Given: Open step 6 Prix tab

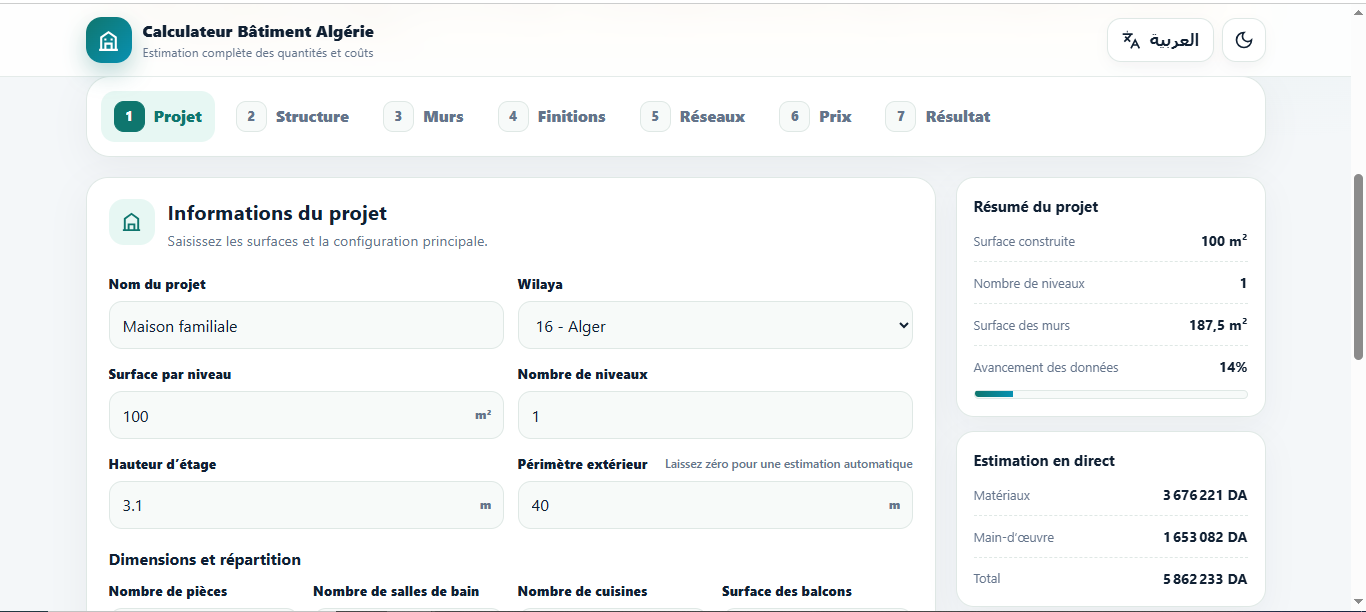Looking at the screenshot, I should click(x=816, y=116).
